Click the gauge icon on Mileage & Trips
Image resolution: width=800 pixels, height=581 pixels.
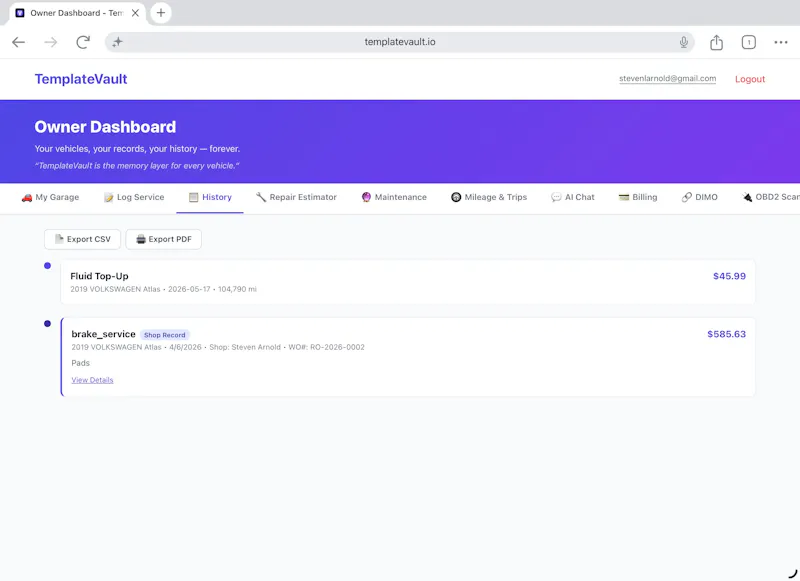(x=456, y=197)
